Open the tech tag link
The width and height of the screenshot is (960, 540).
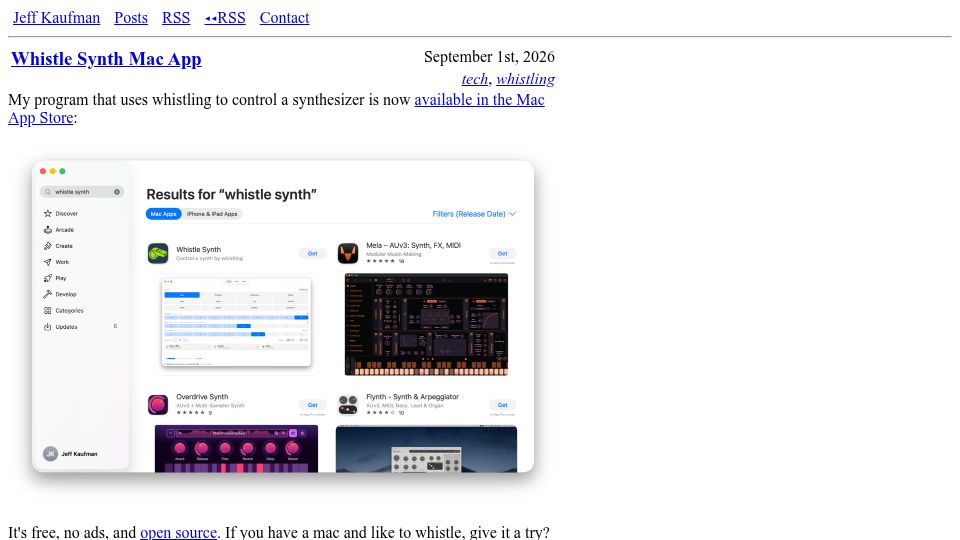pyautogui.click(x=474, y=79)
